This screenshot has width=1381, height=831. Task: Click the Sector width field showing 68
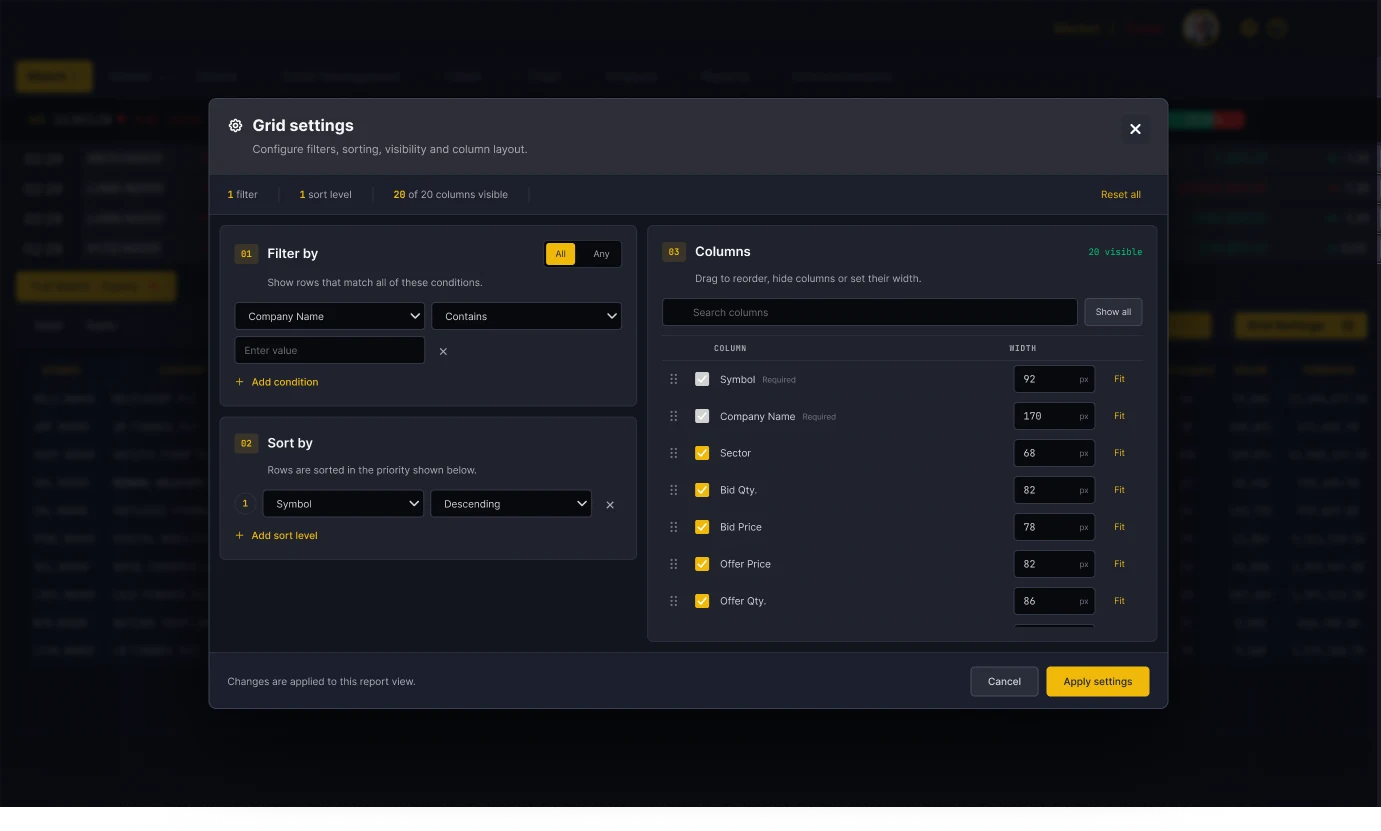pos(1054,453)
